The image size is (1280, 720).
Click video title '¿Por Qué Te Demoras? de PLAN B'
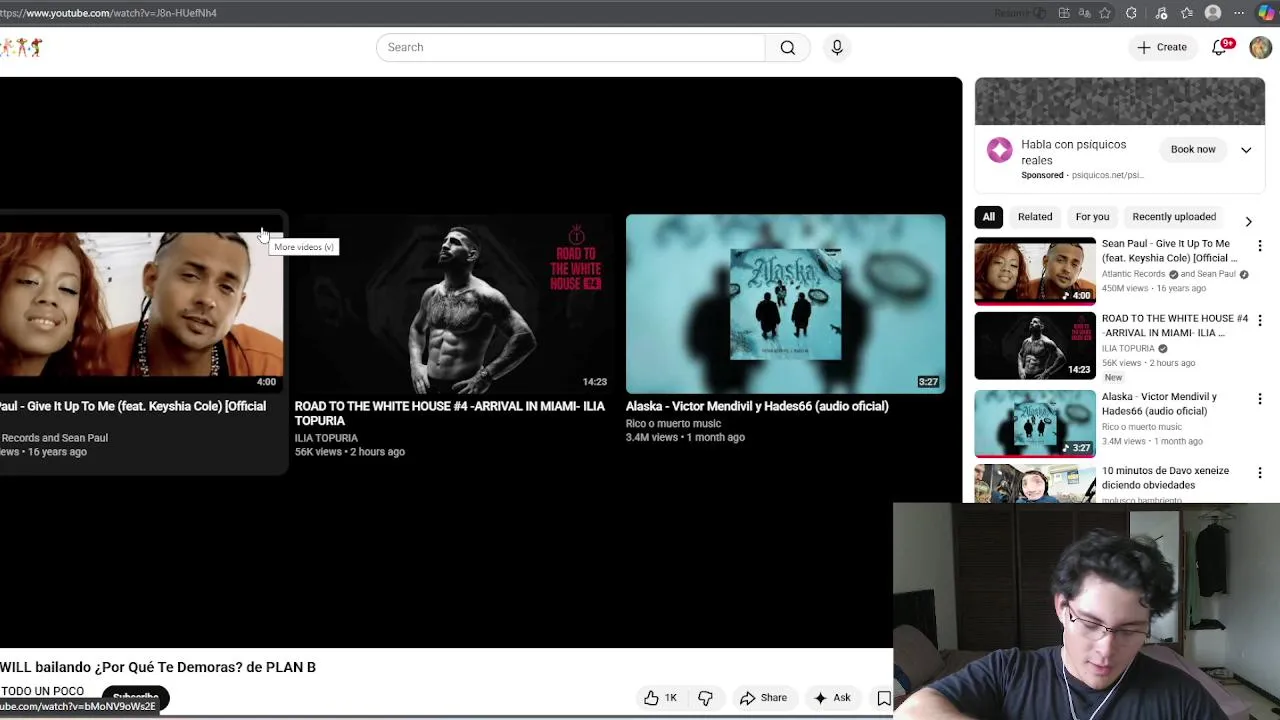pos(205,667)
